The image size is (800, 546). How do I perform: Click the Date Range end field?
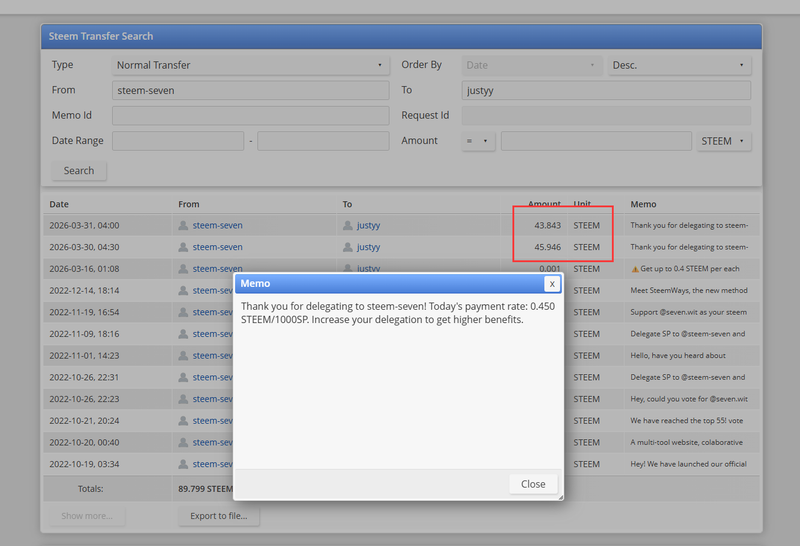pyautogui.click(x=323, y=141)
